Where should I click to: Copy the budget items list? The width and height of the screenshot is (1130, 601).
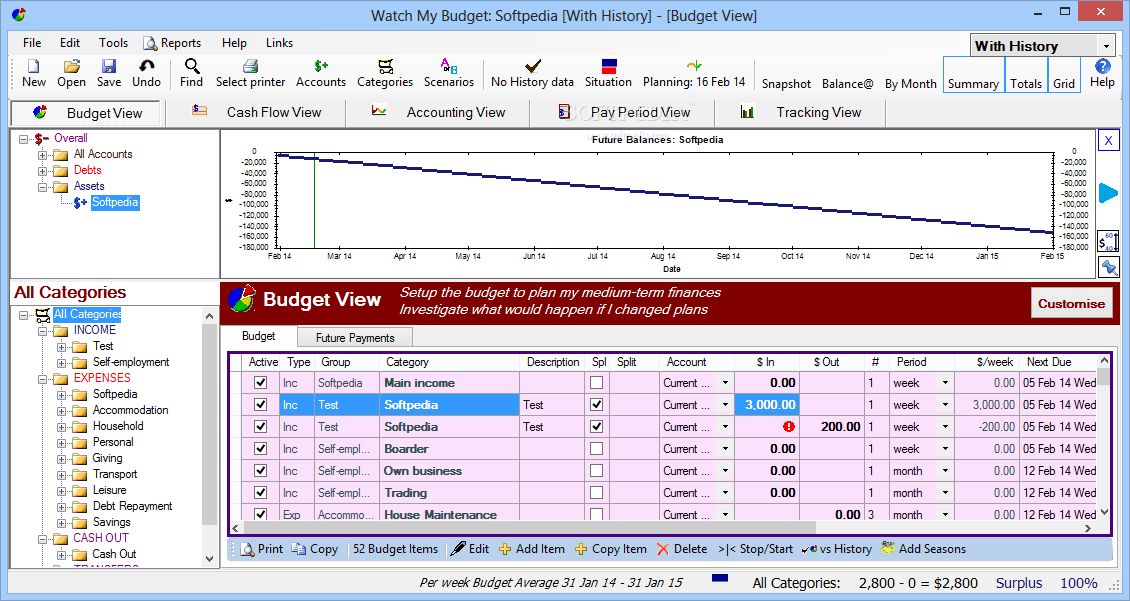315,549
